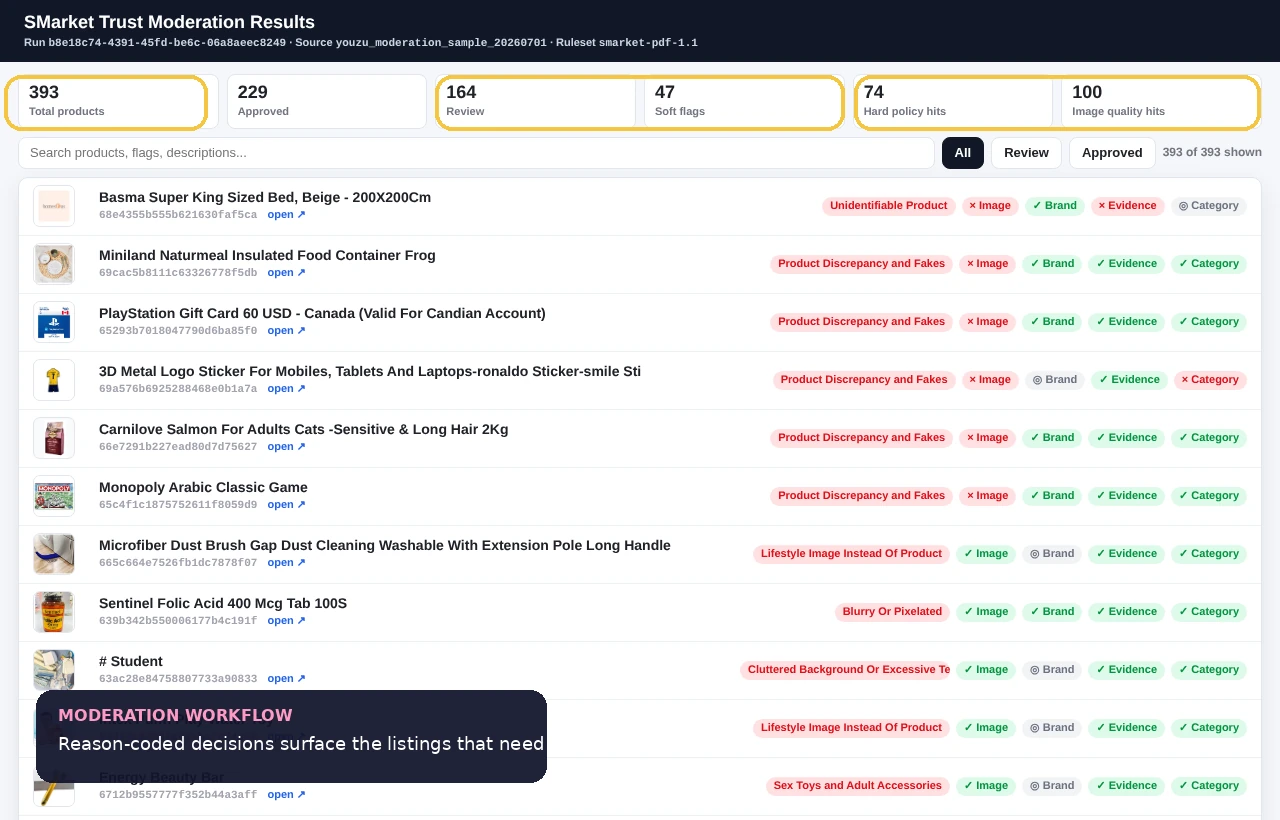This screenshot has width=1280, height=820.
Task: Open link for Sentinel Folic Acid
Action: click(286, 621)
